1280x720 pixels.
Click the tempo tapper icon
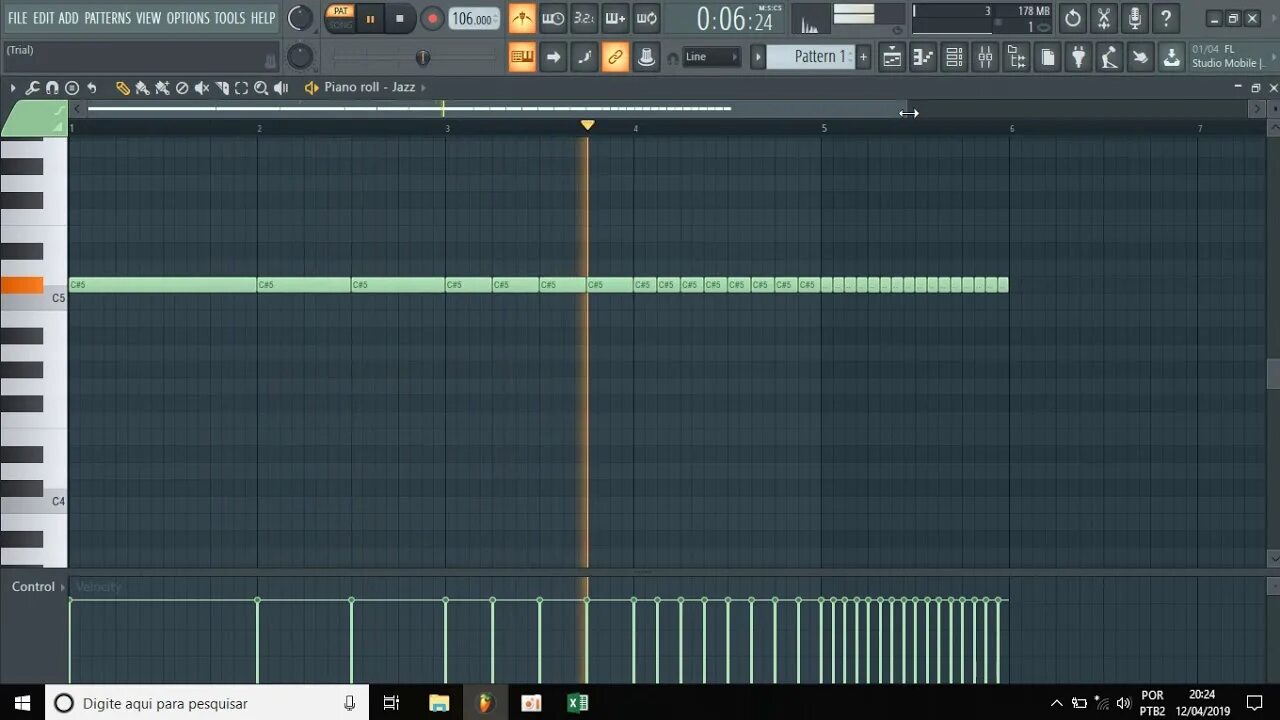(x=1109, y=57)
